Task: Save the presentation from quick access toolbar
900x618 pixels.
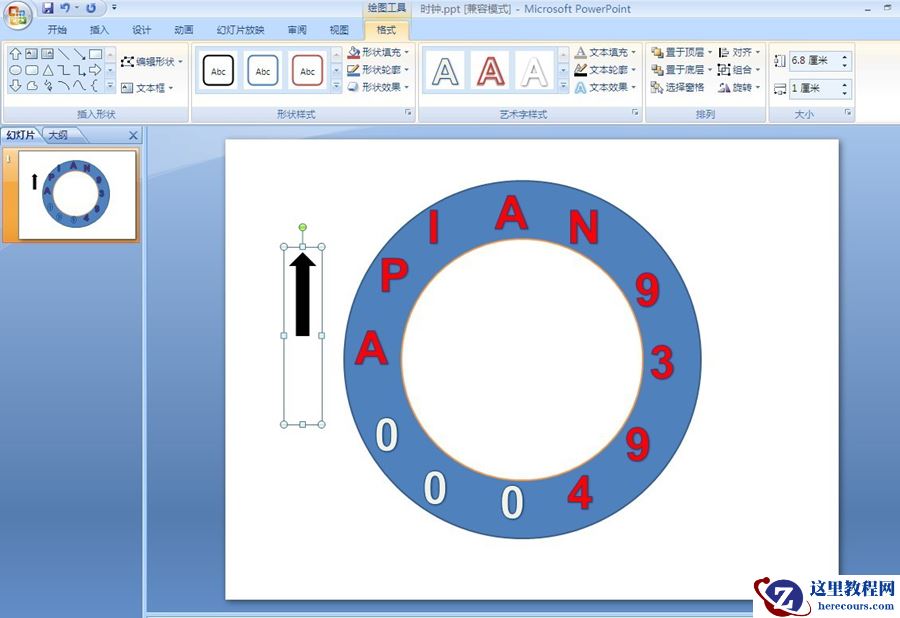Action: pos(48,8)
